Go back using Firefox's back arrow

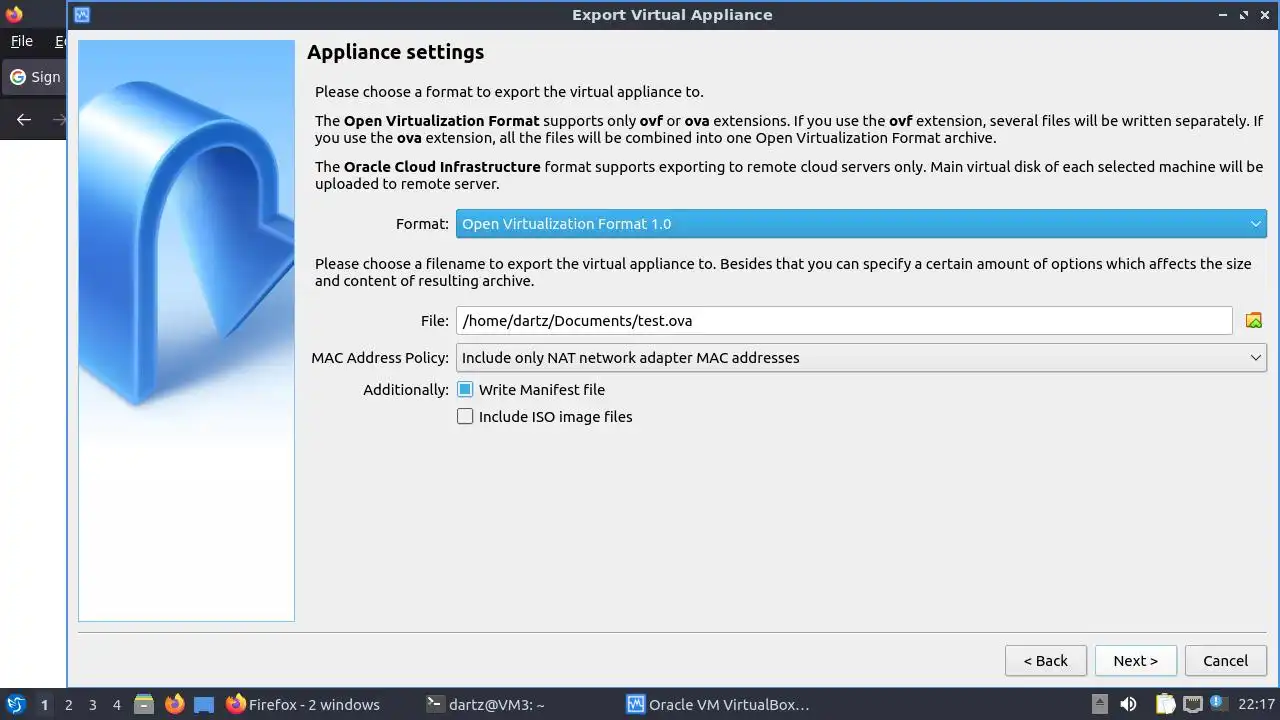coord(24,119)
